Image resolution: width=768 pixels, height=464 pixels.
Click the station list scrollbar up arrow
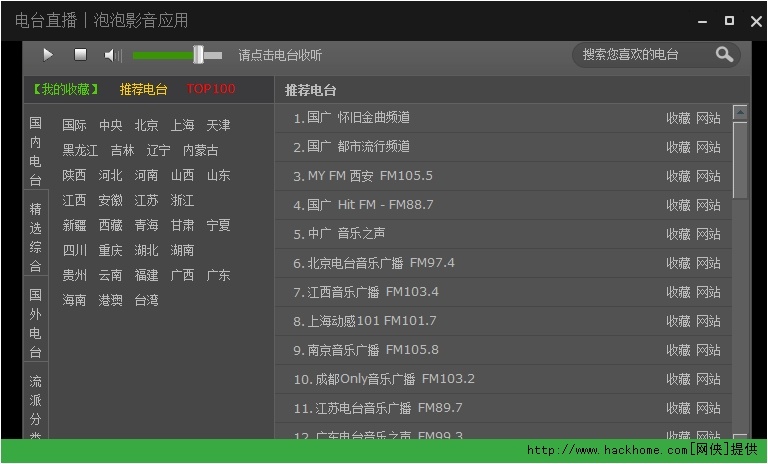coord(740,112)
